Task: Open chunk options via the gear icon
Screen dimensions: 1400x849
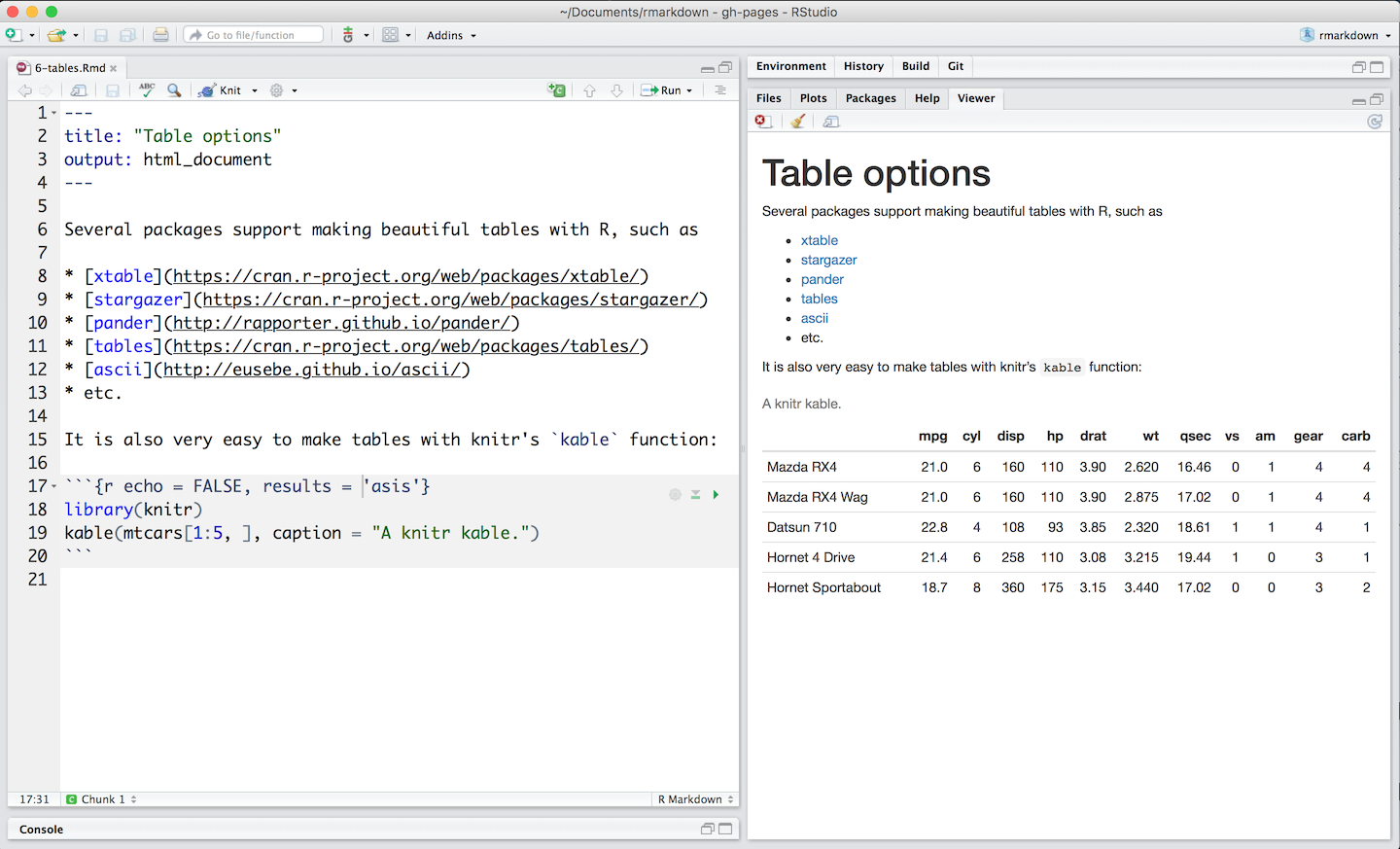Action: [675, 494]
